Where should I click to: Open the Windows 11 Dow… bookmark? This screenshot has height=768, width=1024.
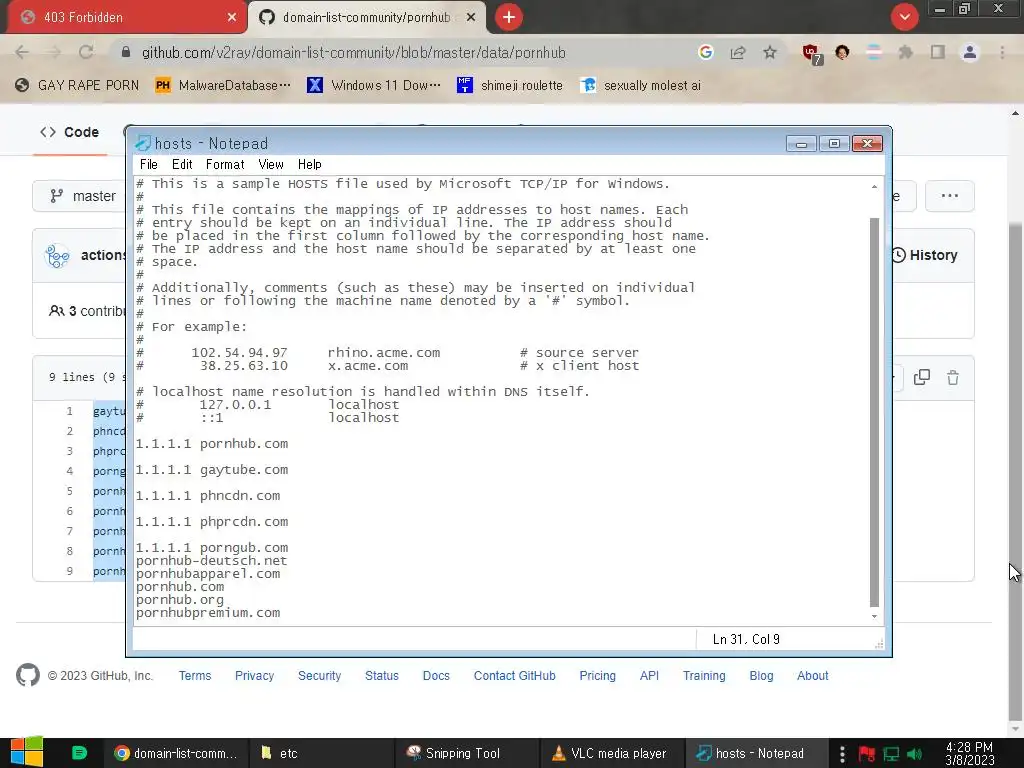point(374,86)
